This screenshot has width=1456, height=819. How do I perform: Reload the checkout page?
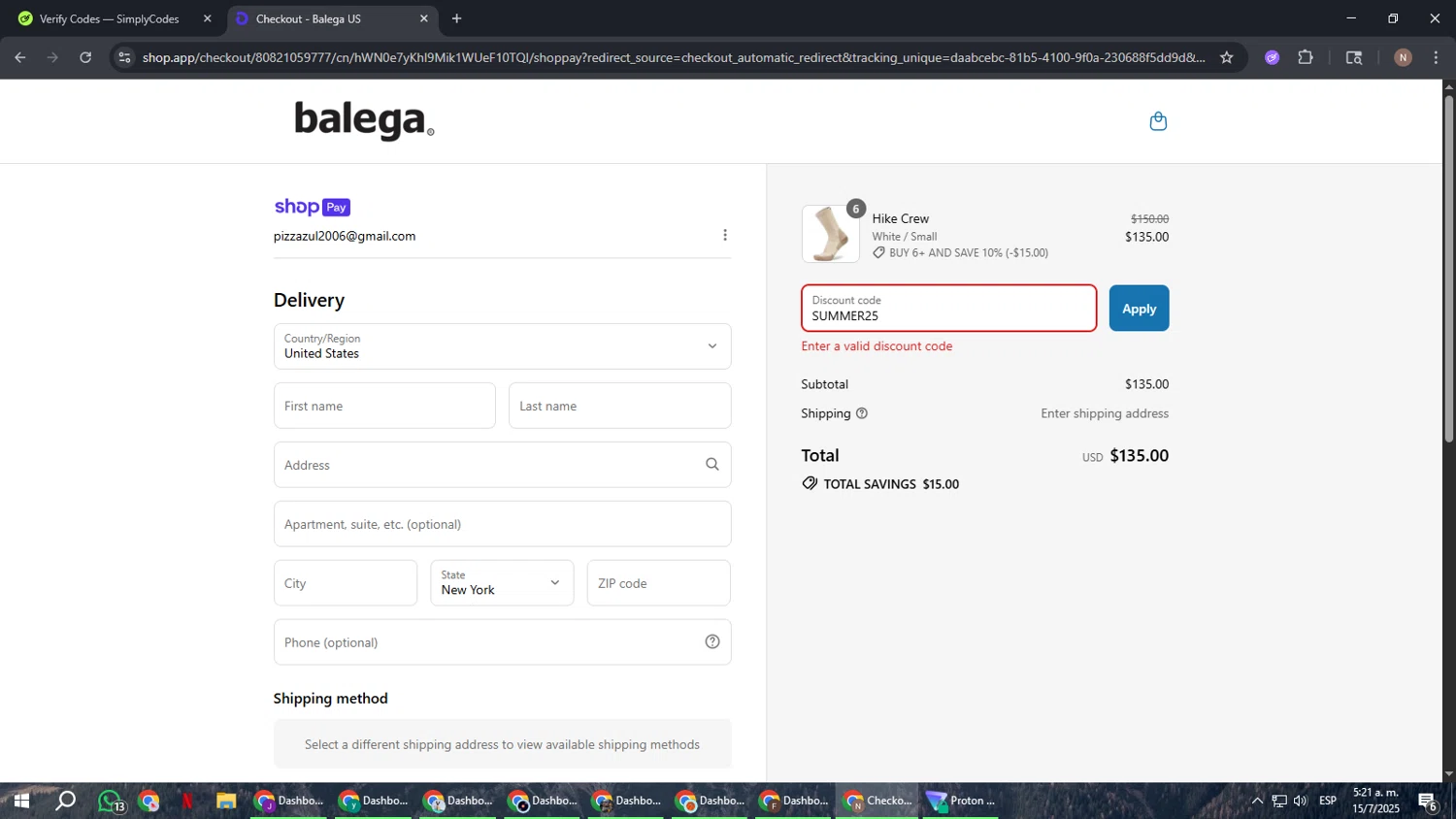click(85, 57)
